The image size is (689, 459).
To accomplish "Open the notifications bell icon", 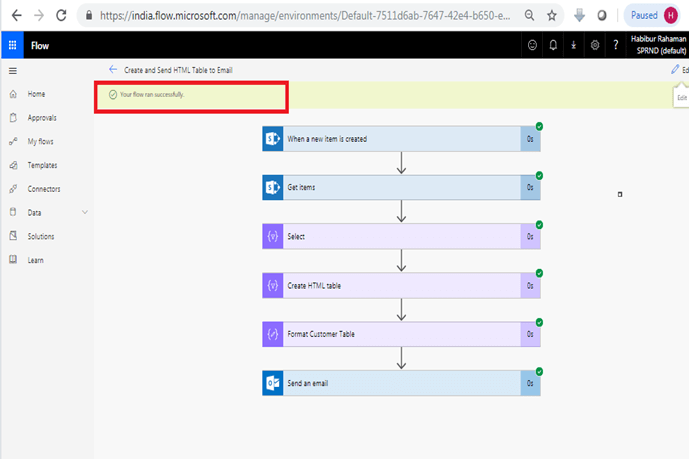I will [553, 45].
